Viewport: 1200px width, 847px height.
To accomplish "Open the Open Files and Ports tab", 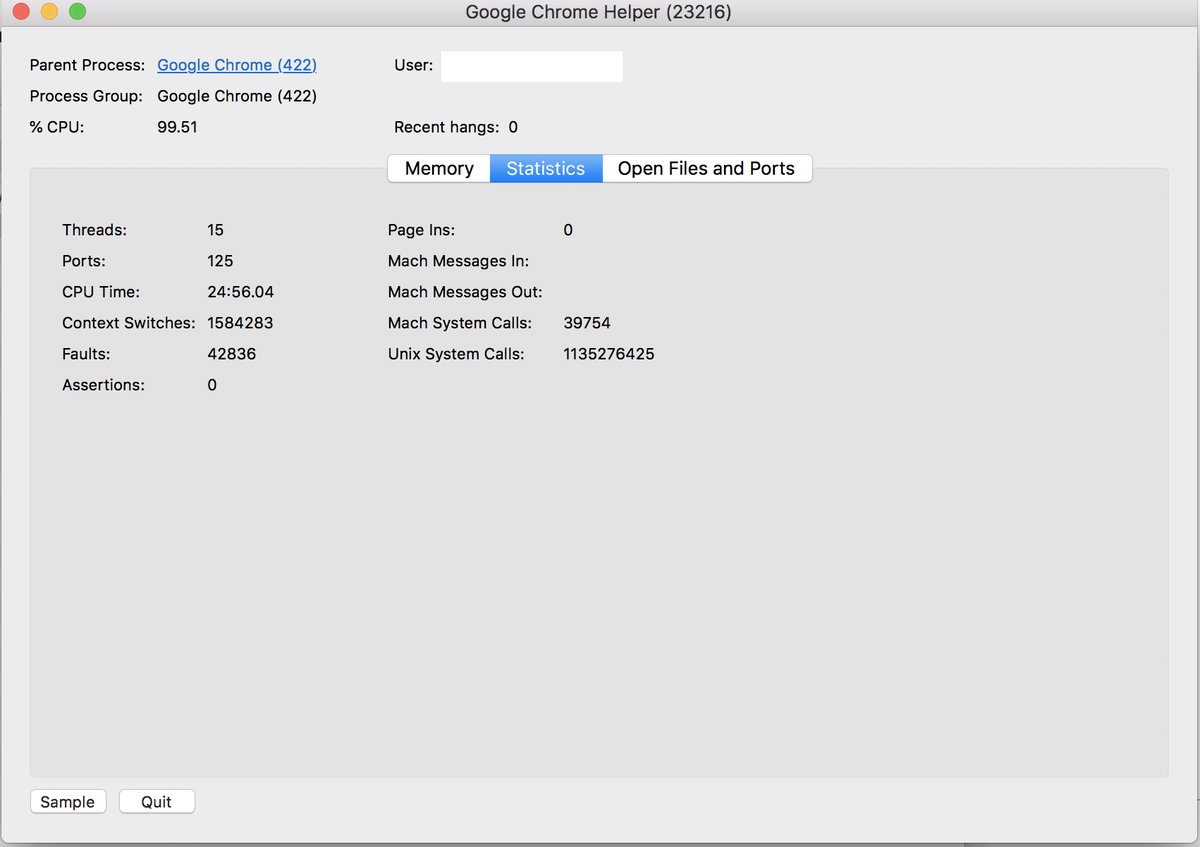I will [707, 169].
